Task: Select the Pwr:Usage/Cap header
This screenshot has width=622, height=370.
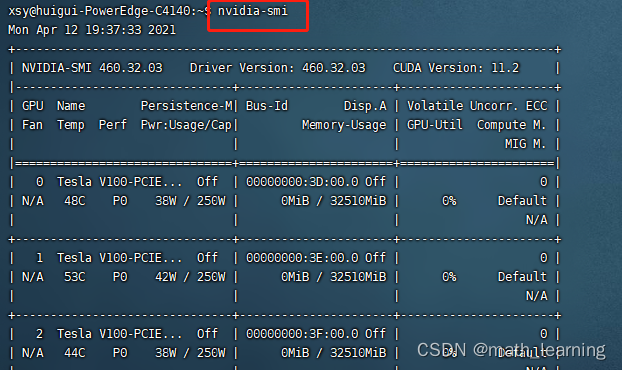Action: point(186,125)
